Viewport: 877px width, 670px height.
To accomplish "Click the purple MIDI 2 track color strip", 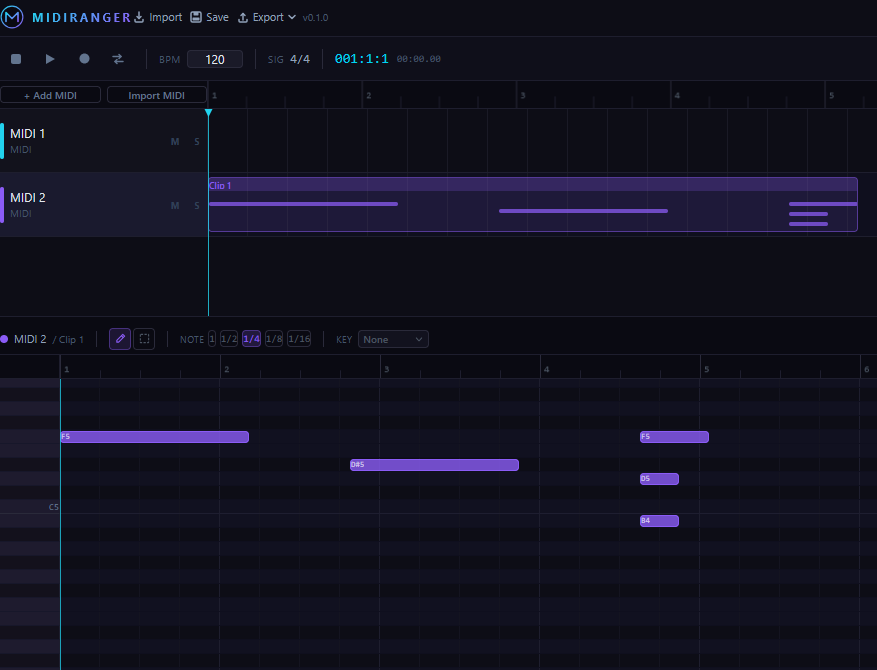I will pos(2,205).
